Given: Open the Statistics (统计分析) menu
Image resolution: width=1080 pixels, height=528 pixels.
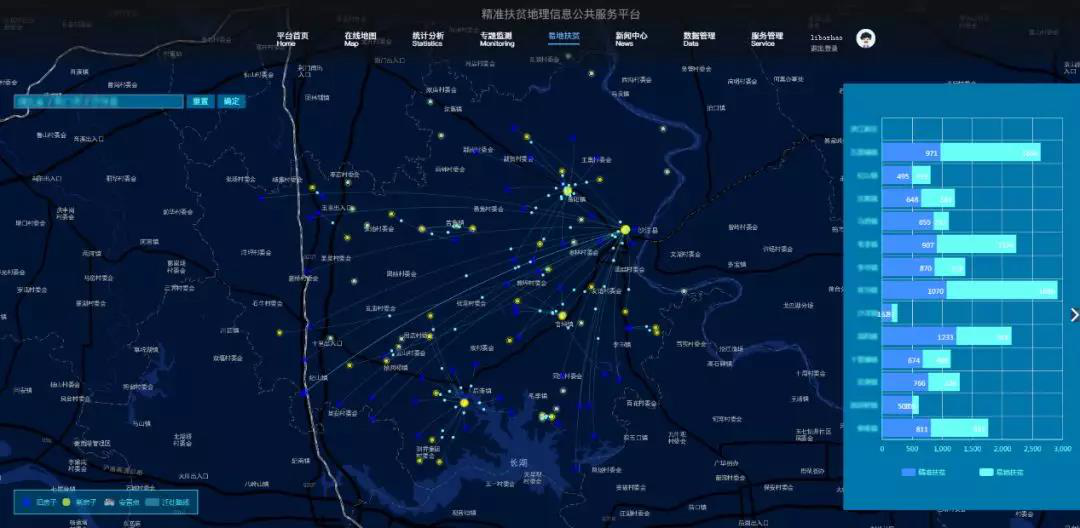Looking at the screenshot, I should (x=428, y=39).
